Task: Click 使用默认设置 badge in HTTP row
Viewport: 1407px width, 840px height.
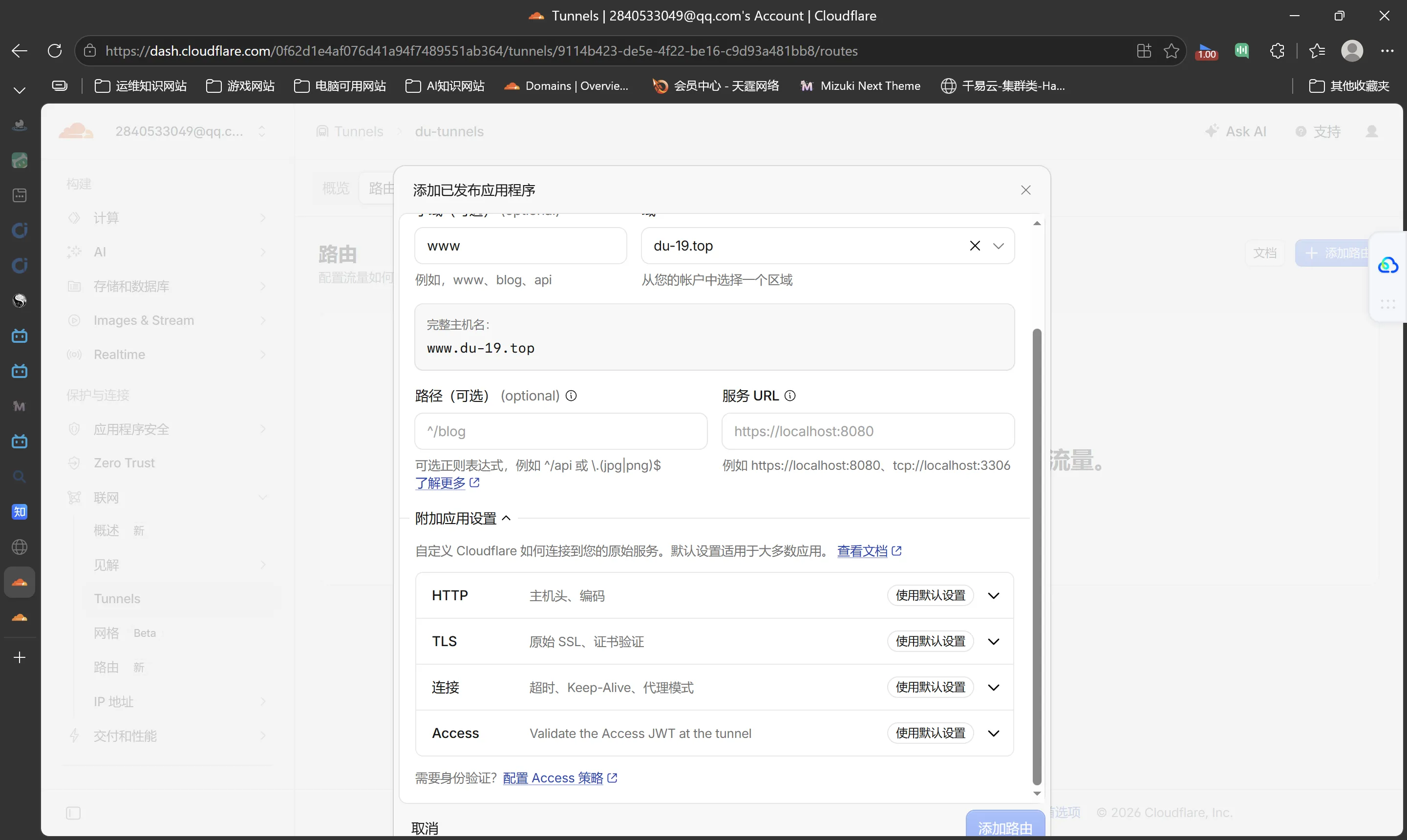Action: [930, 595]
